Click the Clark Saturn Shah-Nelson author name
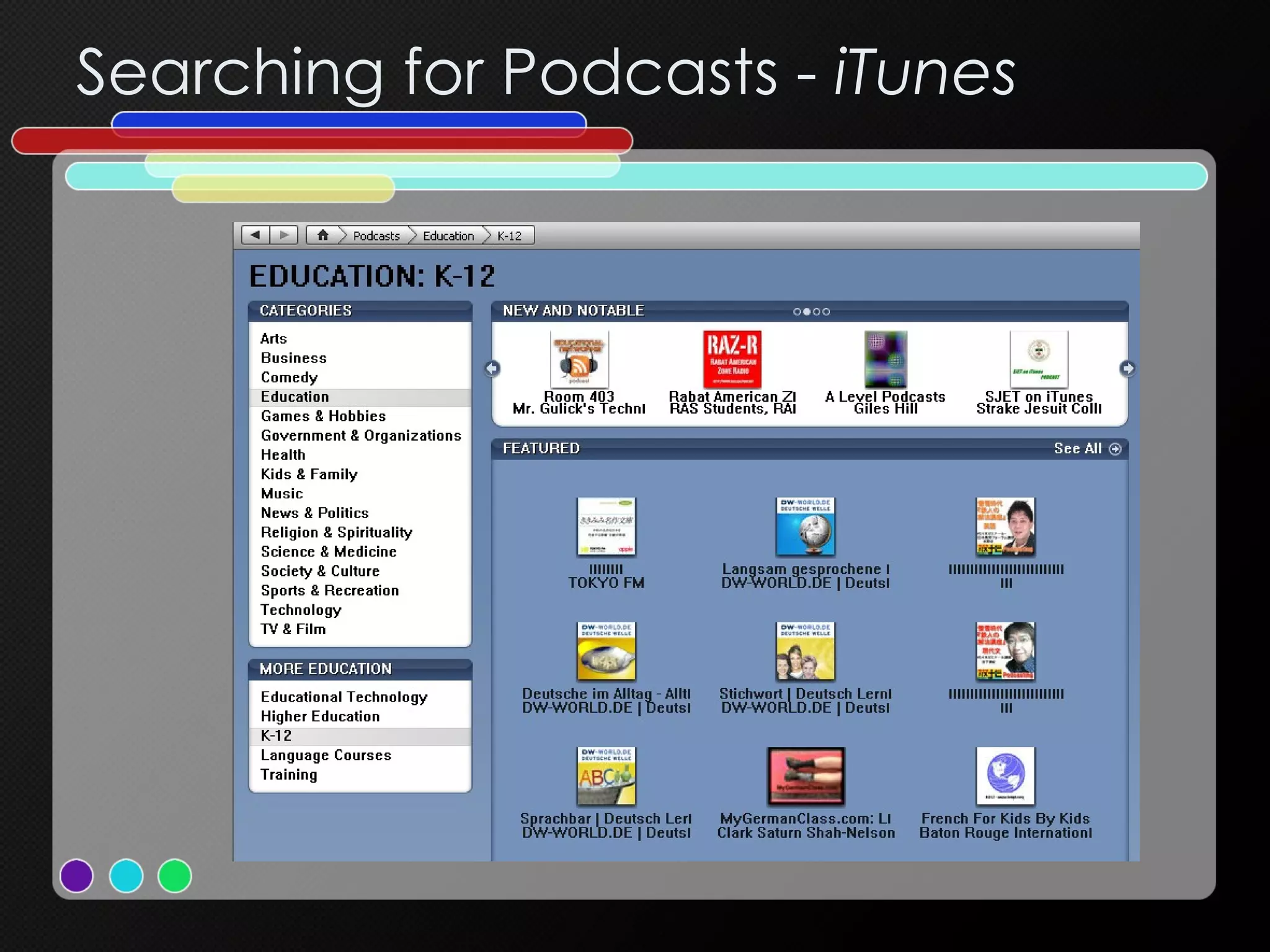The image size is (1270, 952). [x=806, y=833]
